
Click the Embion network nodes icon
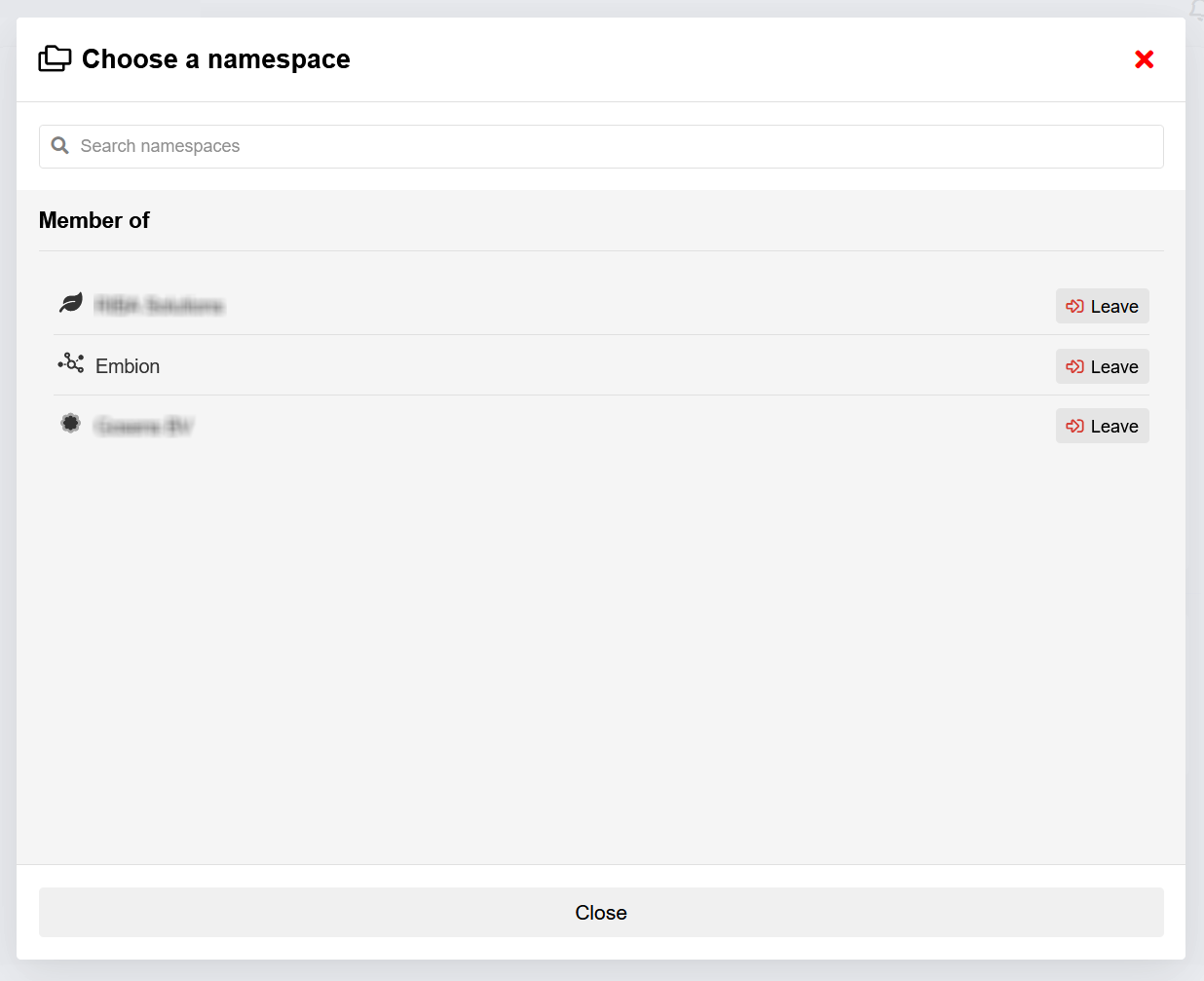tap(71, 364)
